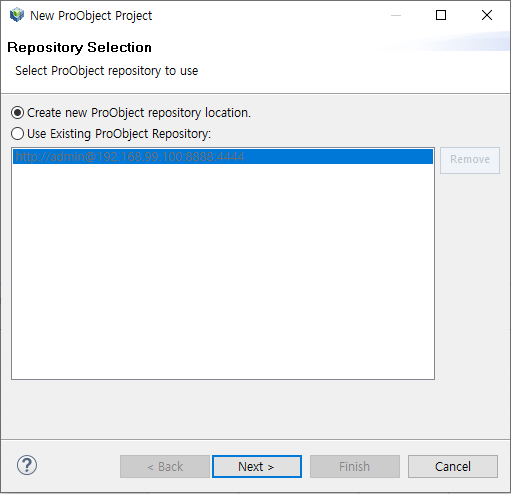
Task: Click the disabled Remove button
Action: point(470,160)
